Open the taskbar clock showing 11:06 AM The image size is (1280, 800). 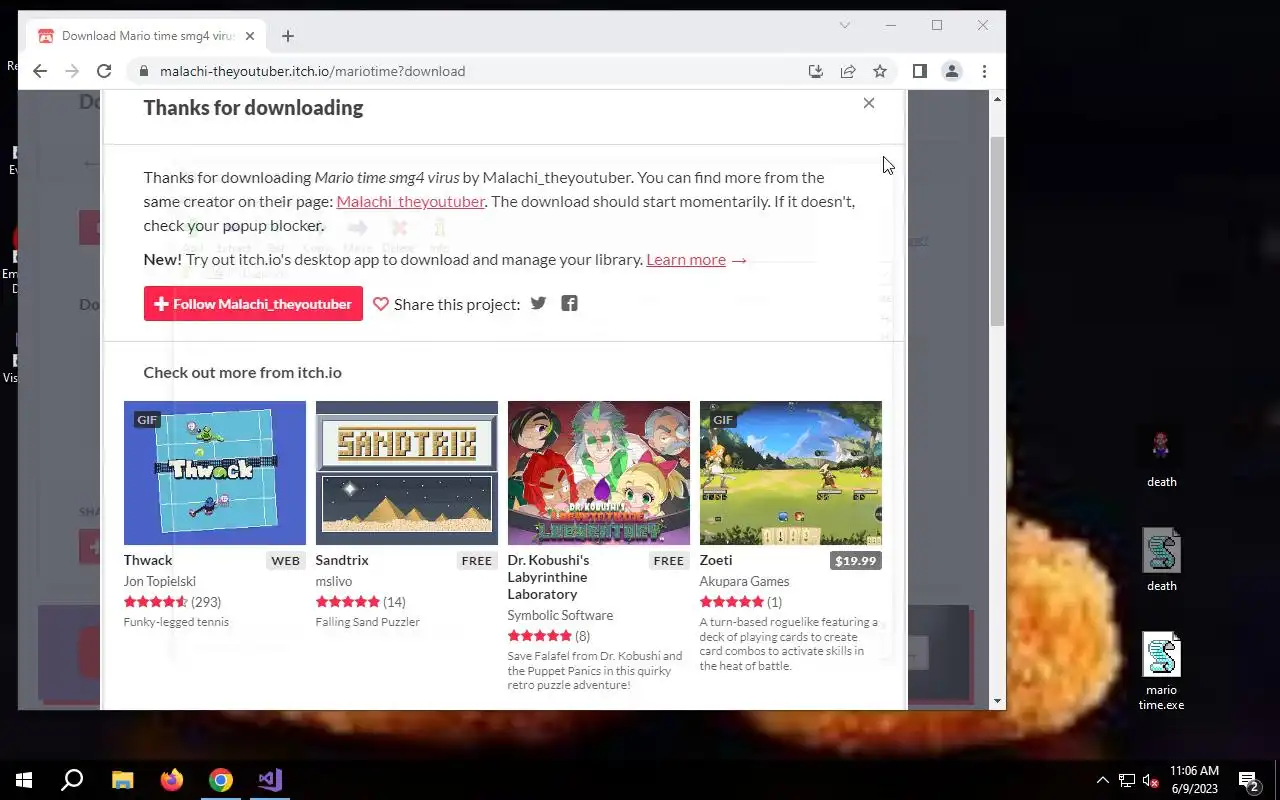[1194, 780]
